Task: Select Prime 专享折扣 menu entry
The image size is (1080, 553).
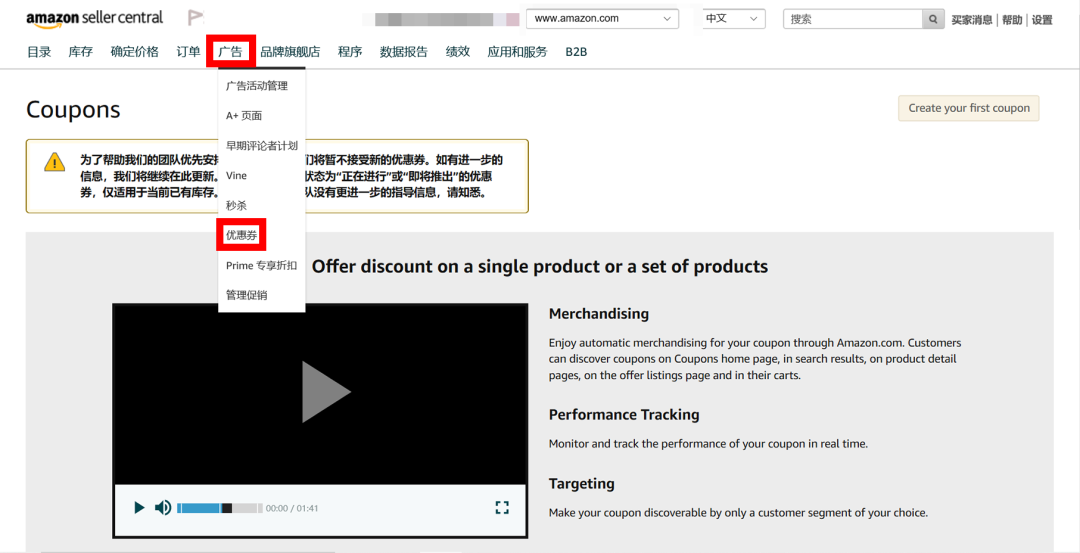Action: pyautogui.click(x=261, y=265)
